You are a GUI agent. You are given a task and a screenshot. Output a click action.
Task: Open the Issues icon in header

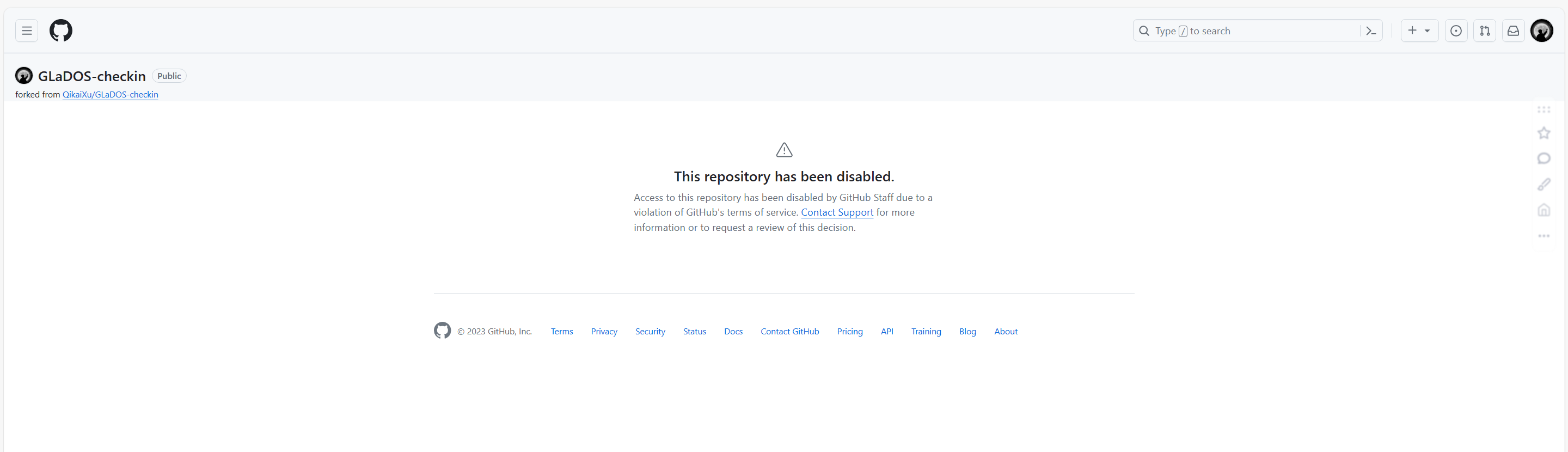click(x=1455, y=30)
